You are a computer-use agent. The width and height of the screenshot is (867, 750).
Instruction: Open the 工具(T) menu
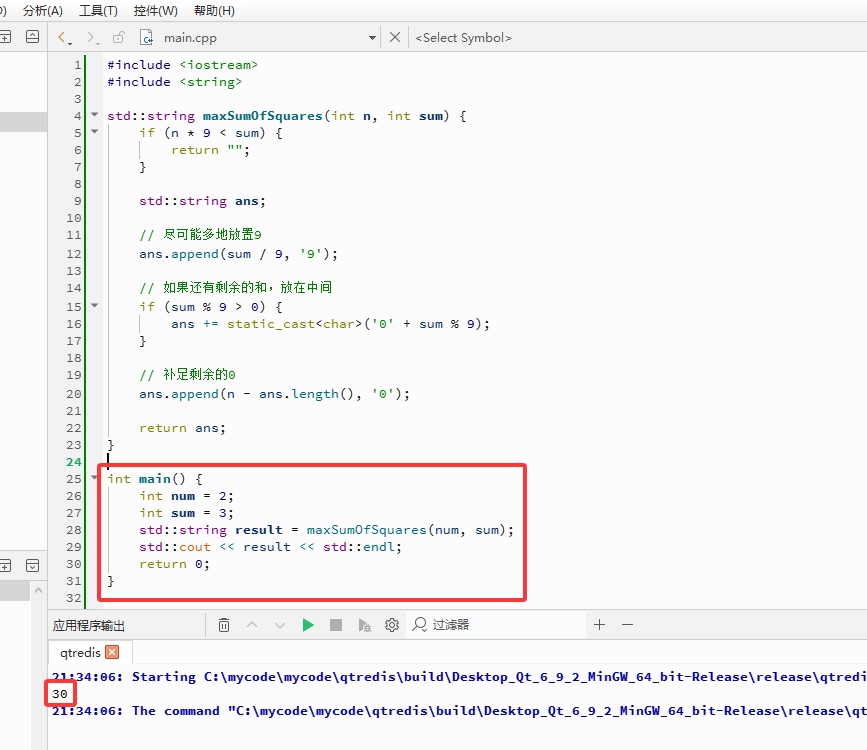tap(98, 11)
